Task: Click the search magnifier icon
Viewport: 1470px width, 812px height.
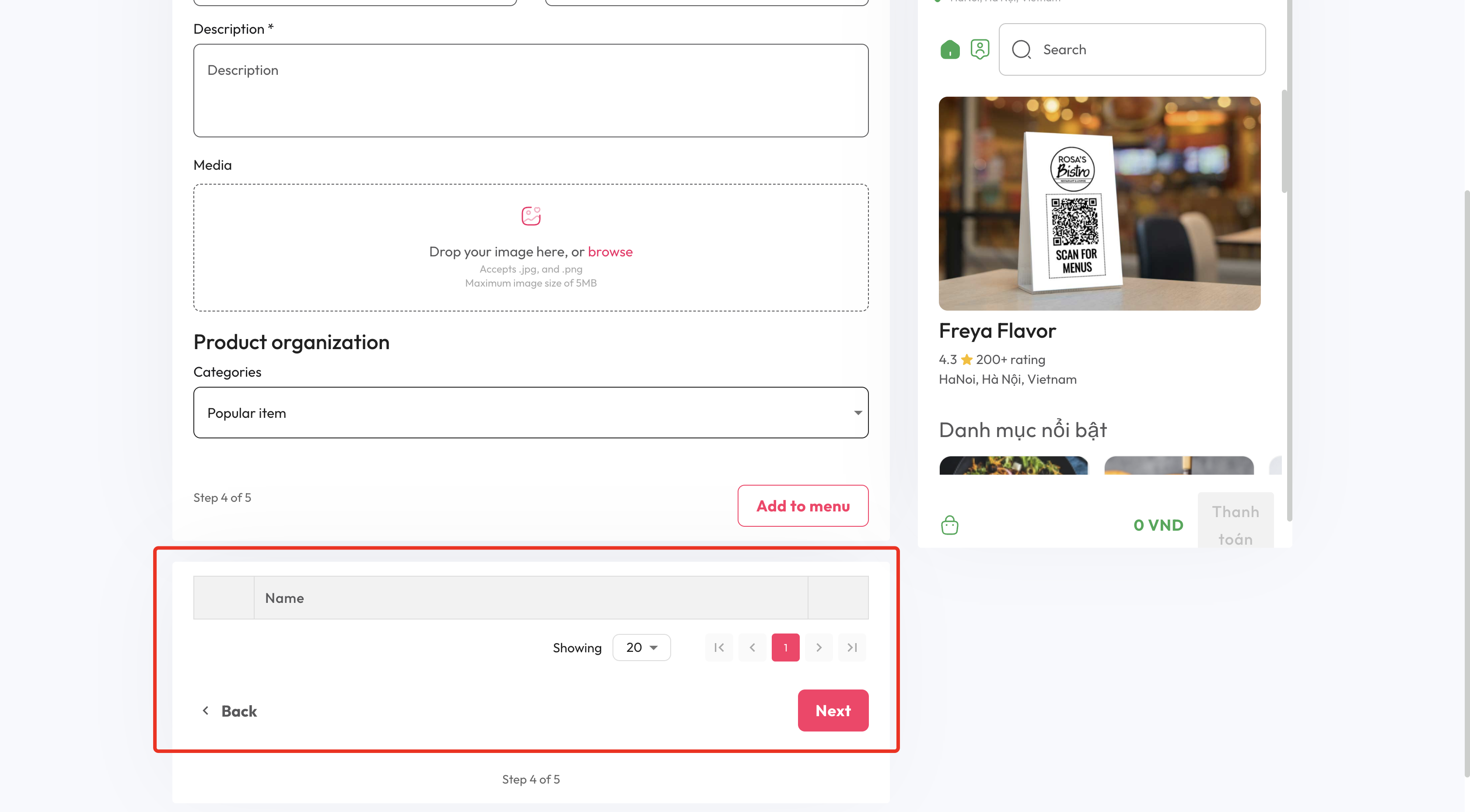Action: point(1021,49)
